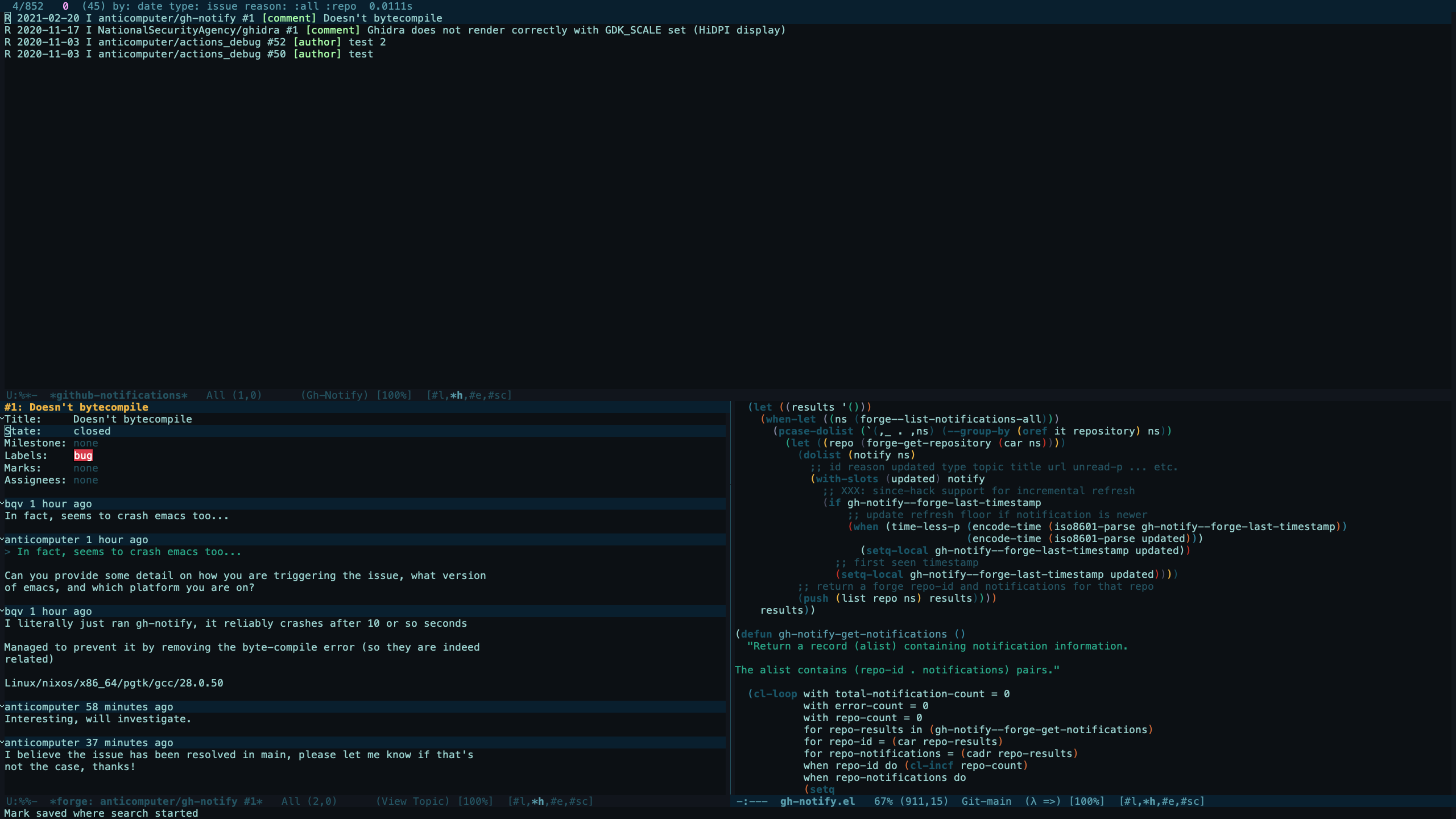Viewport: 1456px width, 819px height.
Task: Click gh-notify.el buffer name in mode line
Action: [x=817, y=801]
